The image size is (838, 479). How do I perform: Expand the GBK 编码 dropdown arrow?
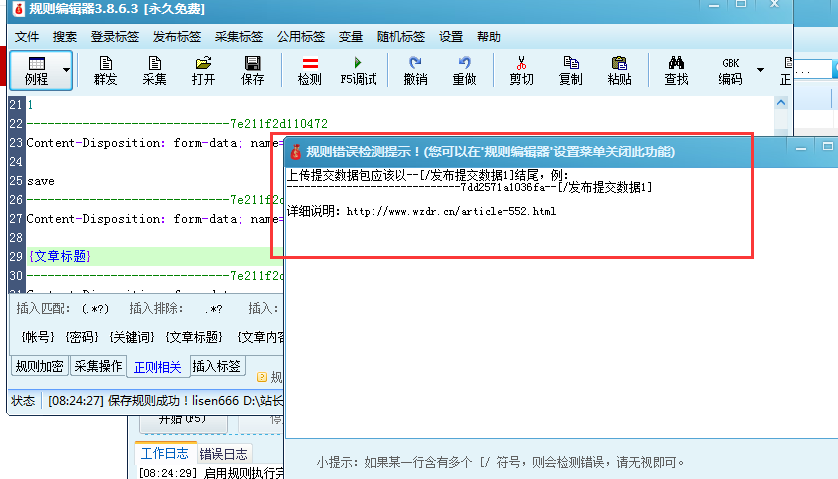[760, 71]
